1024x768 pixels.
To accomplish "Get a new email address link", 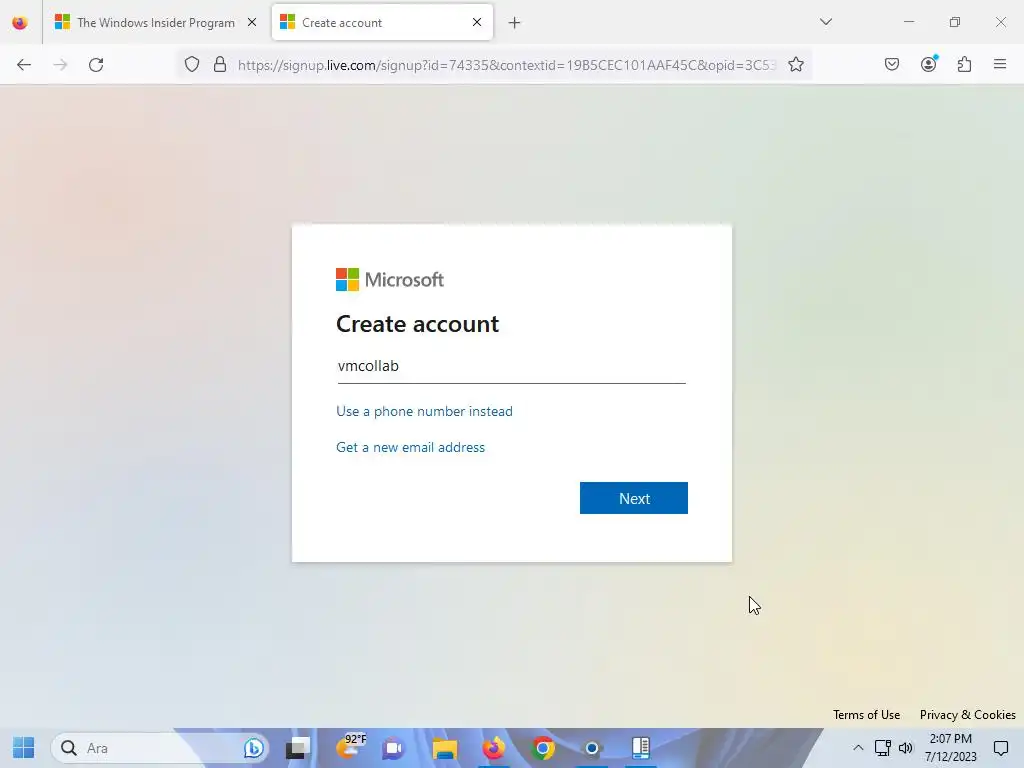I will point(410,447).
